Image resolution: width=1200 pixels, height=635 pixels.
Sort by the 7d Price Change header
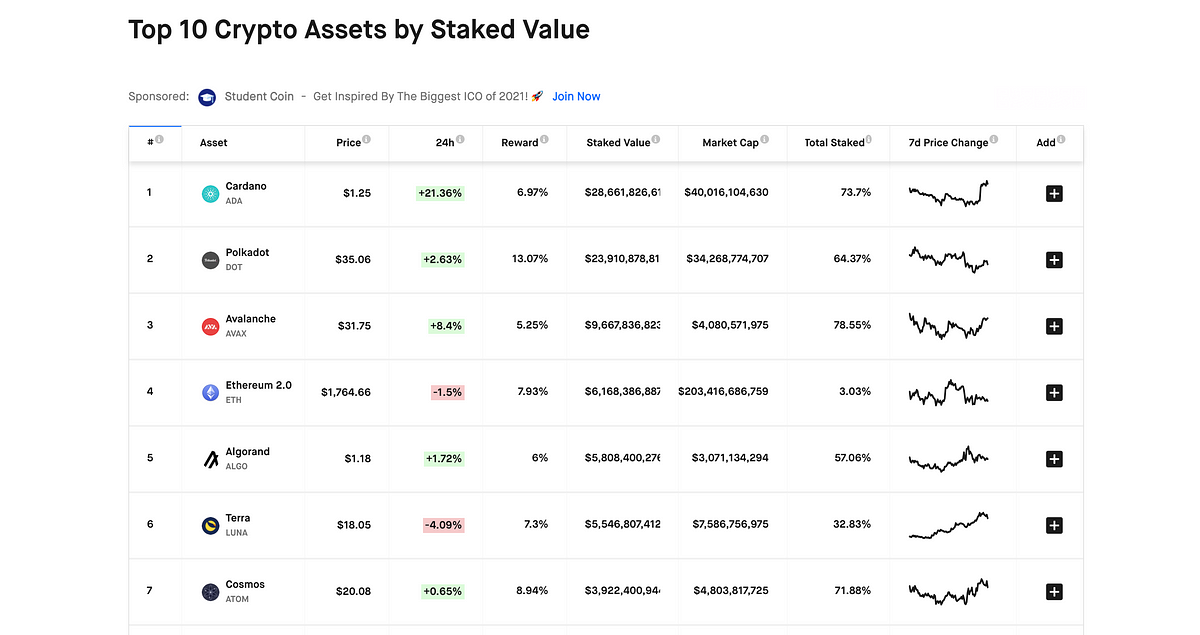point(948,143)
